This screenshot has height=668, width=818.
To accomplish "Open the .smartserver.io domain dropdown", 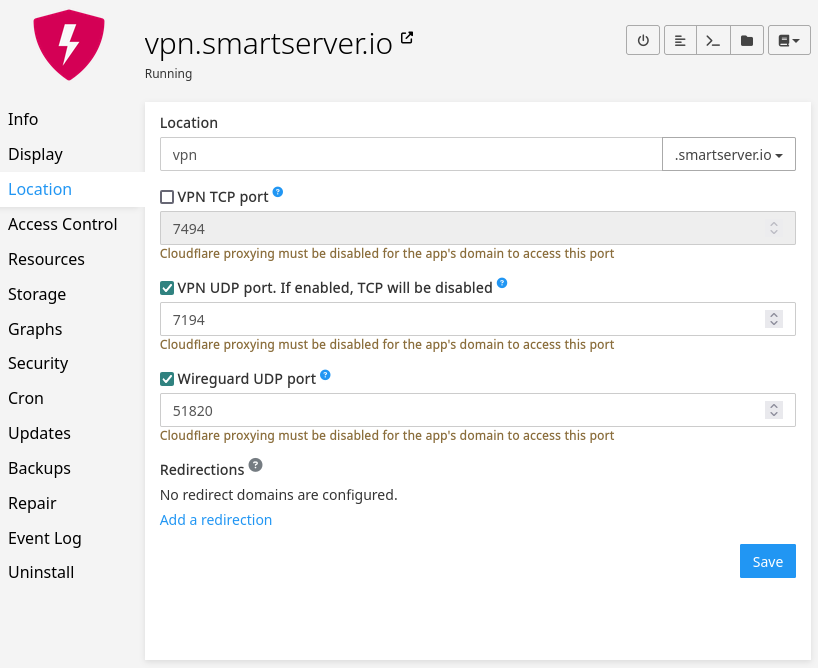I will (x=728, y=155).
